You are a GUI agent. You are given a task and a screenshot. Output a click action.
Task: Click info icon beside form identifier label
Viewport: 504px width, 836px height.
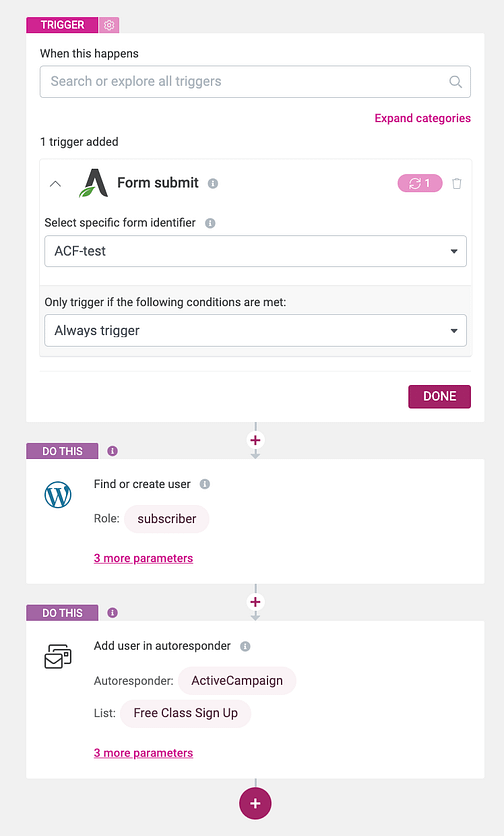[x=210, y=223]
